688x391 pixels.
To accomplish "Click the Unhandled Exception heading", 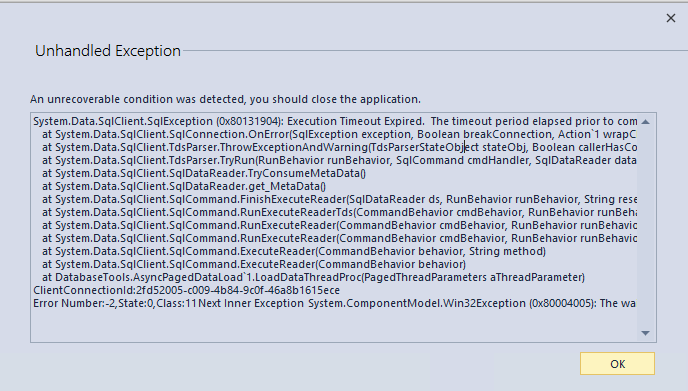I will 108,51.
